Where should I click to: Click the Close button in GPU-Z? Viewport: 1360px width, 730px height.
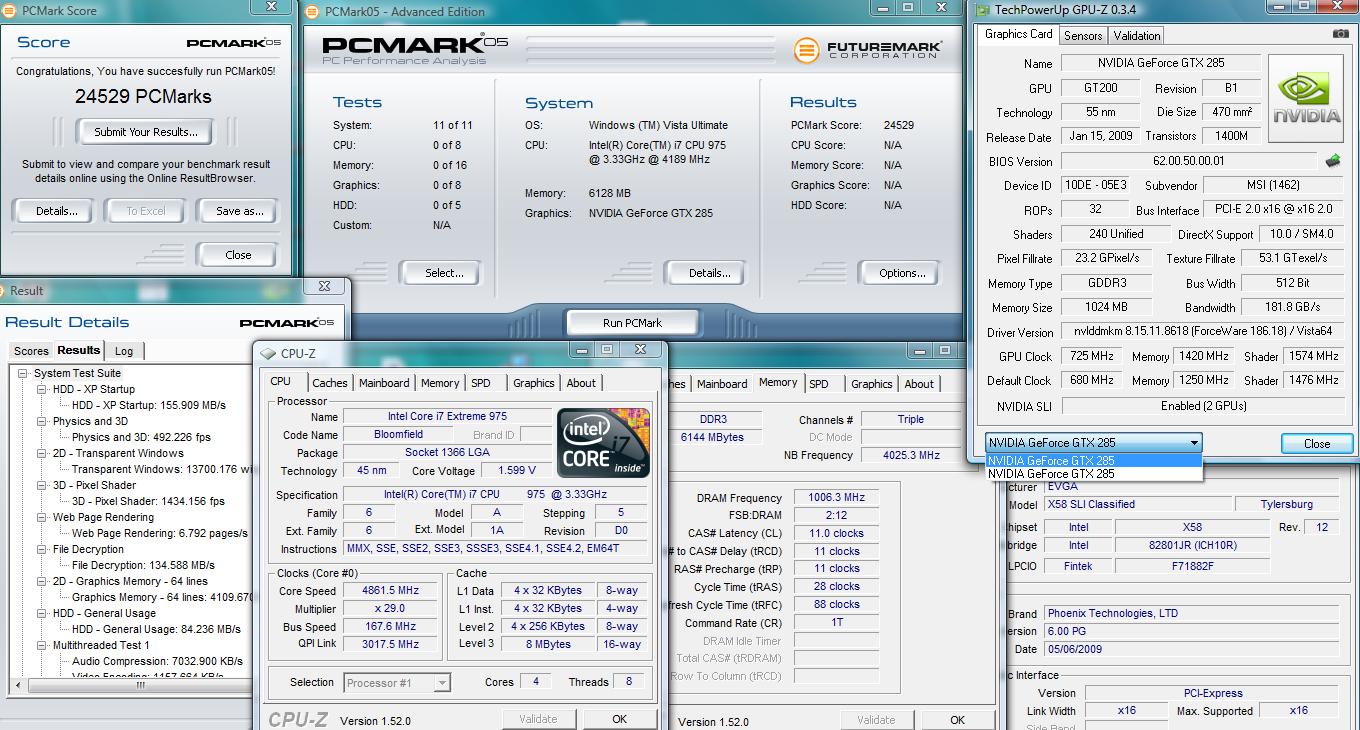coord(1317,444)
